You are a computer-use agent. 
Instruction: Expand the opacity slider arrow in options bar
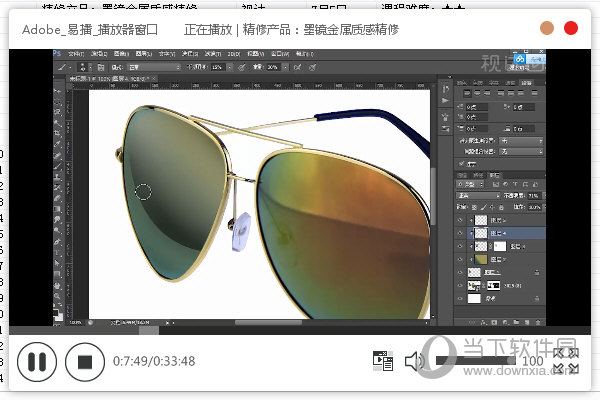click(230, 67)
